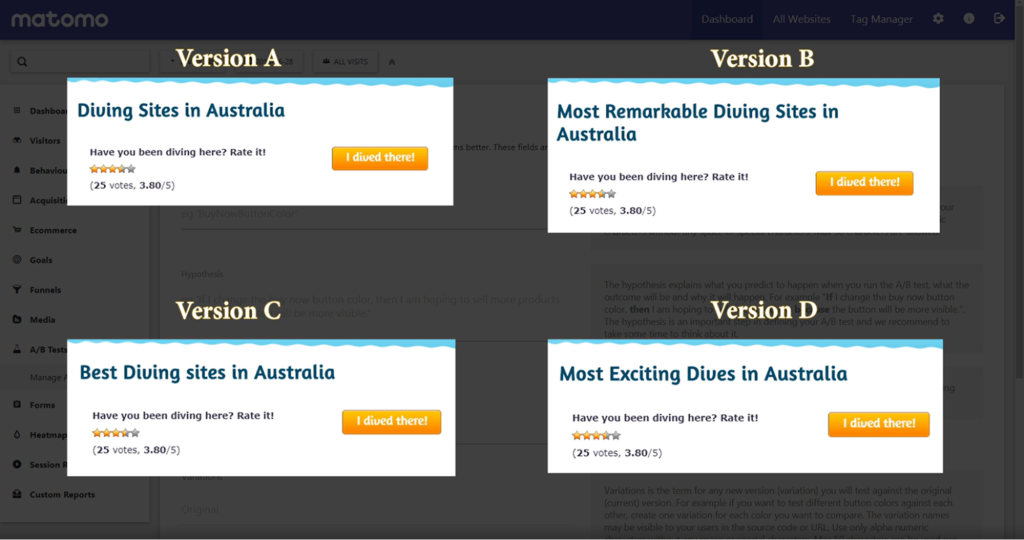Click the heading 'Most Remarkable Diving Sites in Australia'
Image resolution: width=1024 pixels, height=540 pixels.
click(x=697, y=122)
